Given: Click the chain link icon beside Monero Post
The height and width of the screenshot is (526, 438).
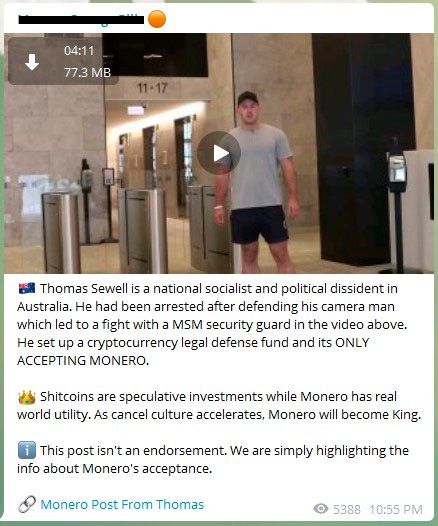Looking at the screenshot, I should point(26,504).
